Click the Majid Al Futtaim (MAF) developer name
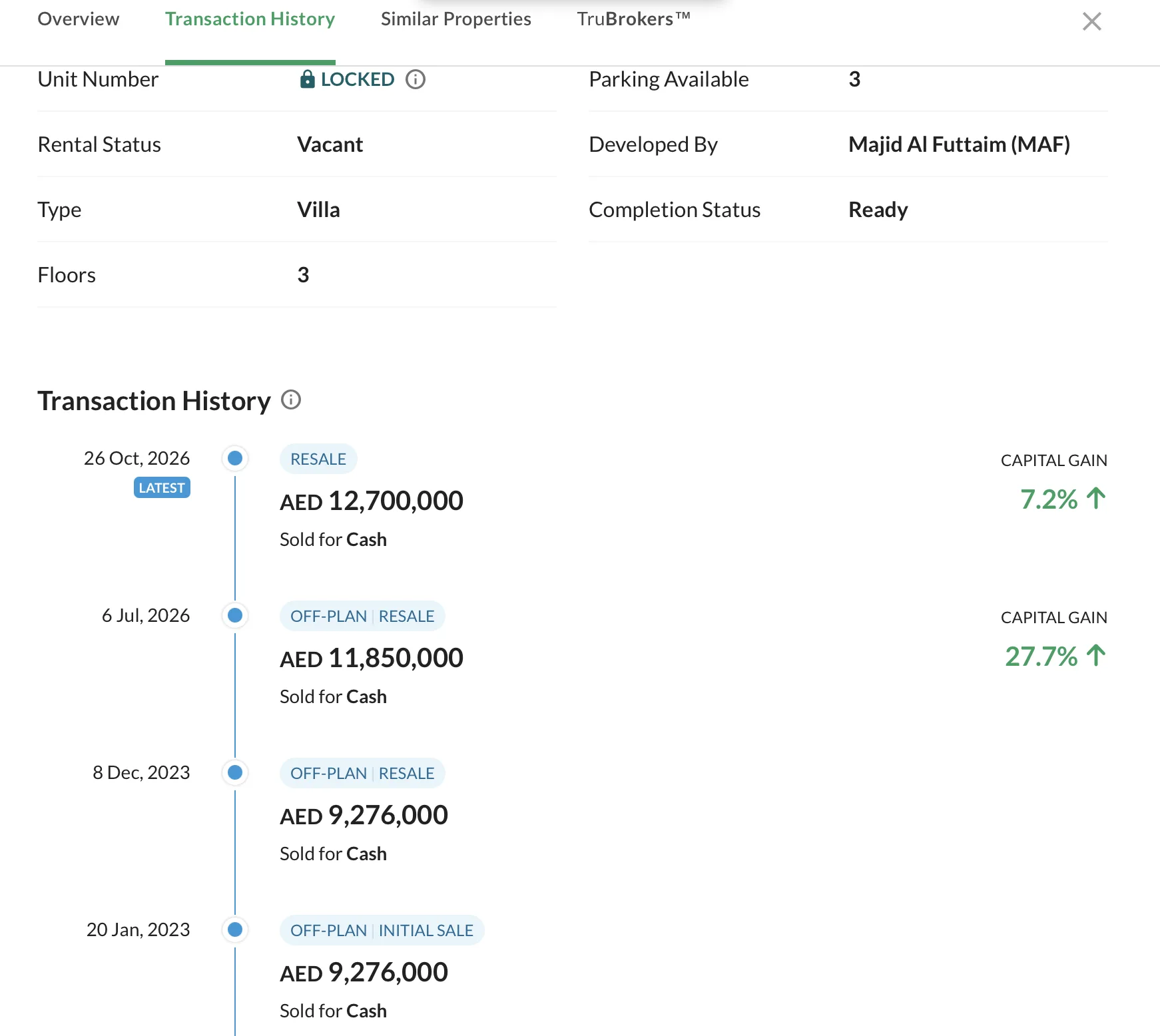 click(x=959, y=144)
